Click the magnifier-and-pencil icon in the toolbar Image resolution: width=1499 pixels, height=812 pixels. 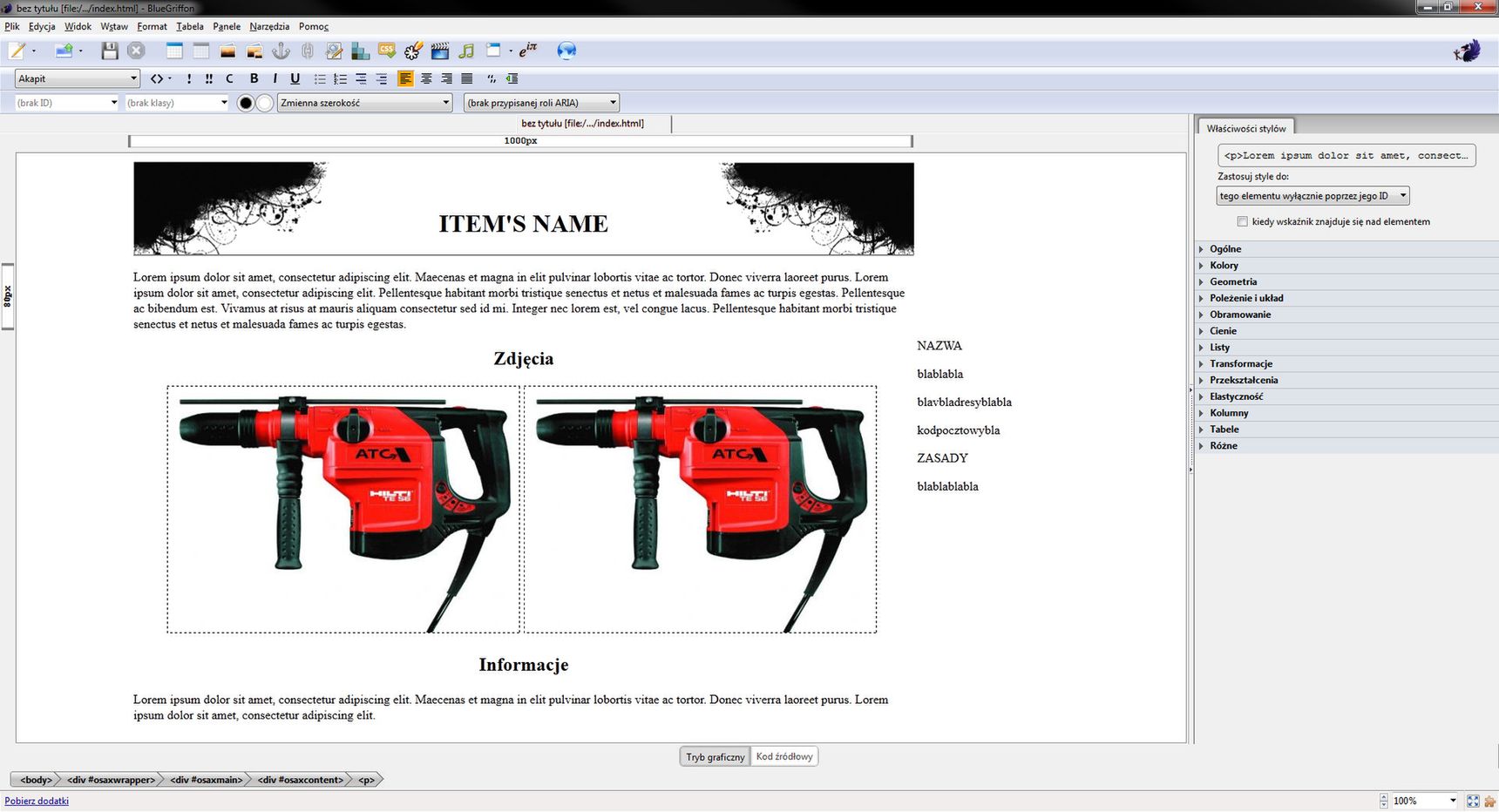334,51
